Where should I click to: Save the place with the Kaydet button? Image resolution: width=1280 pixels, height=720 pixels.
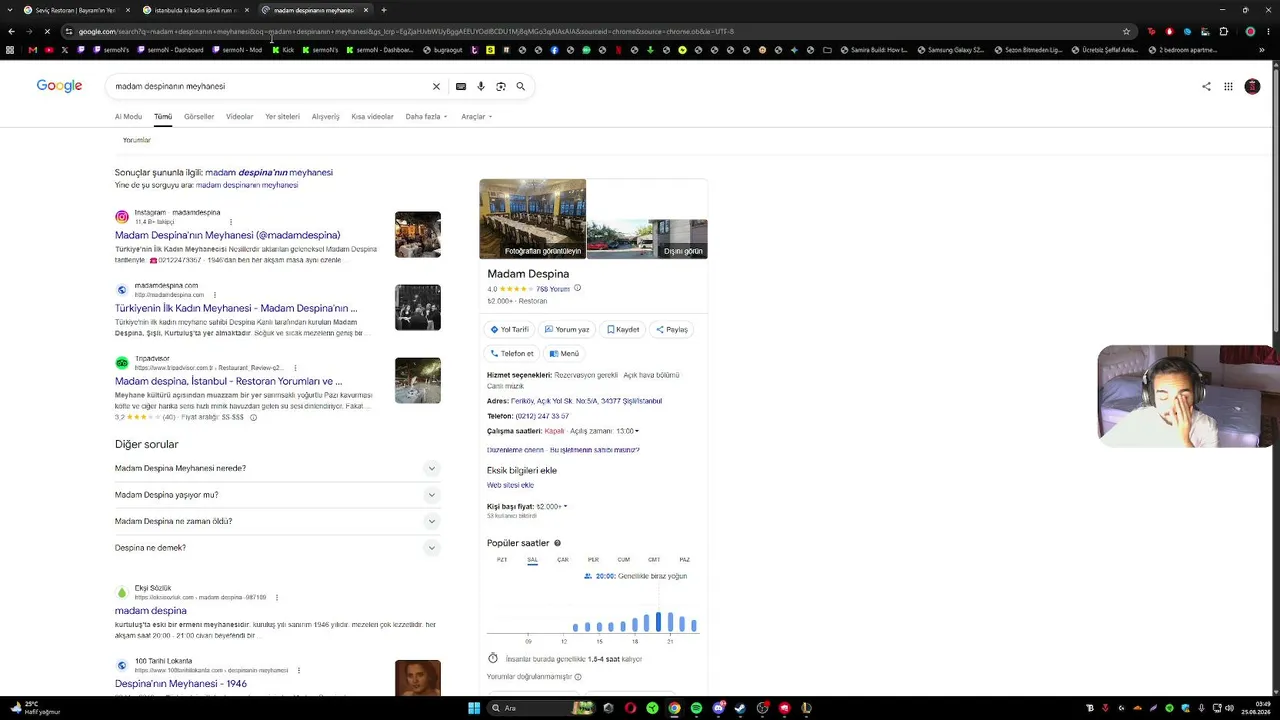tap(623, 329)
